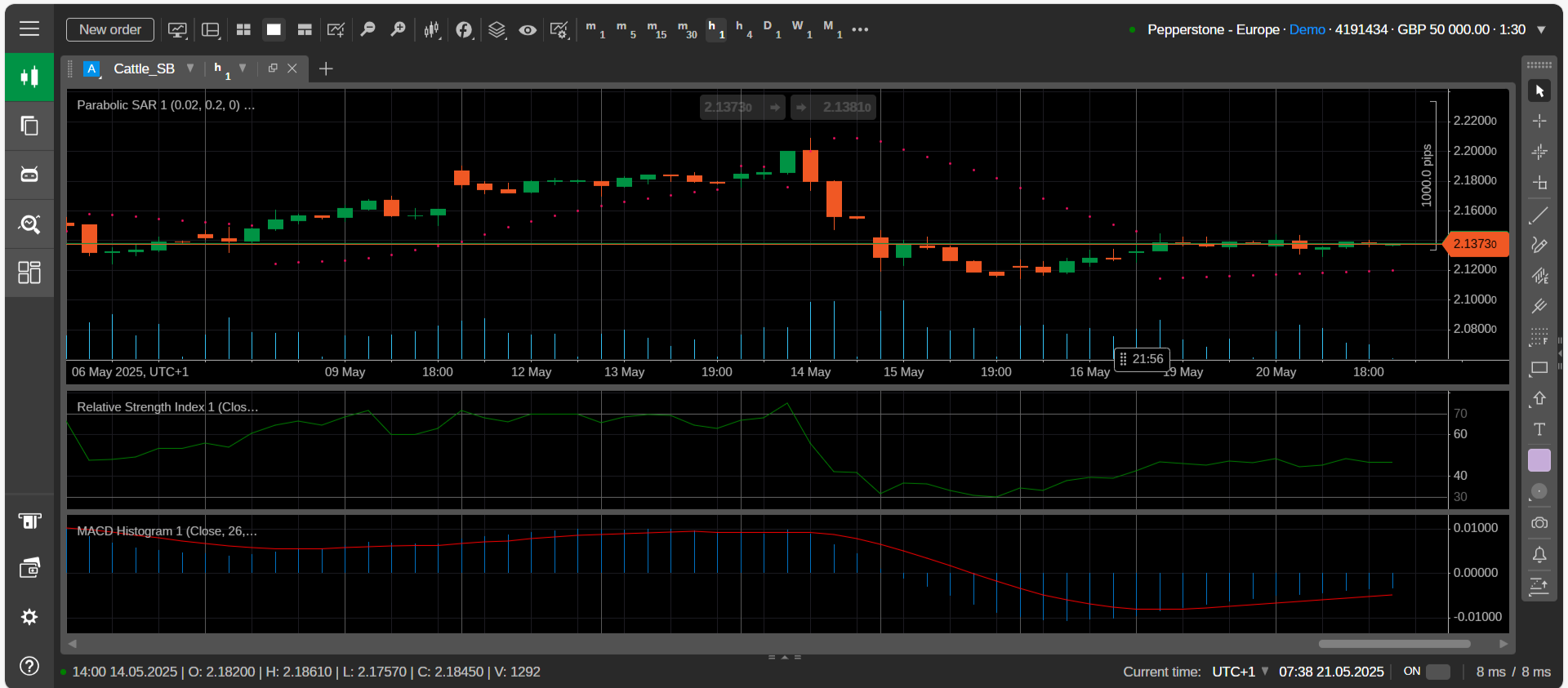Open the Copy section in sidebar
The width and height of the screenshot is (1568, 688).
29,126
